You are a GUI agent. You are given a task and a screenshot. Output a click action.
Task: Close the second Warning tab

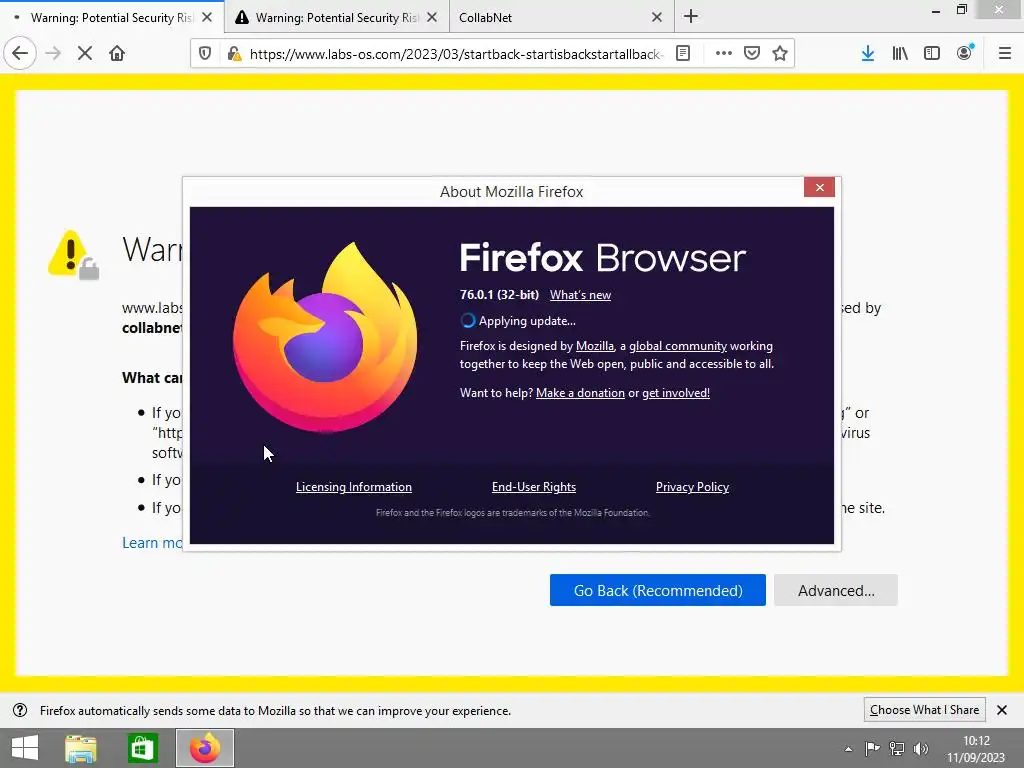click(x=432, y=18)
